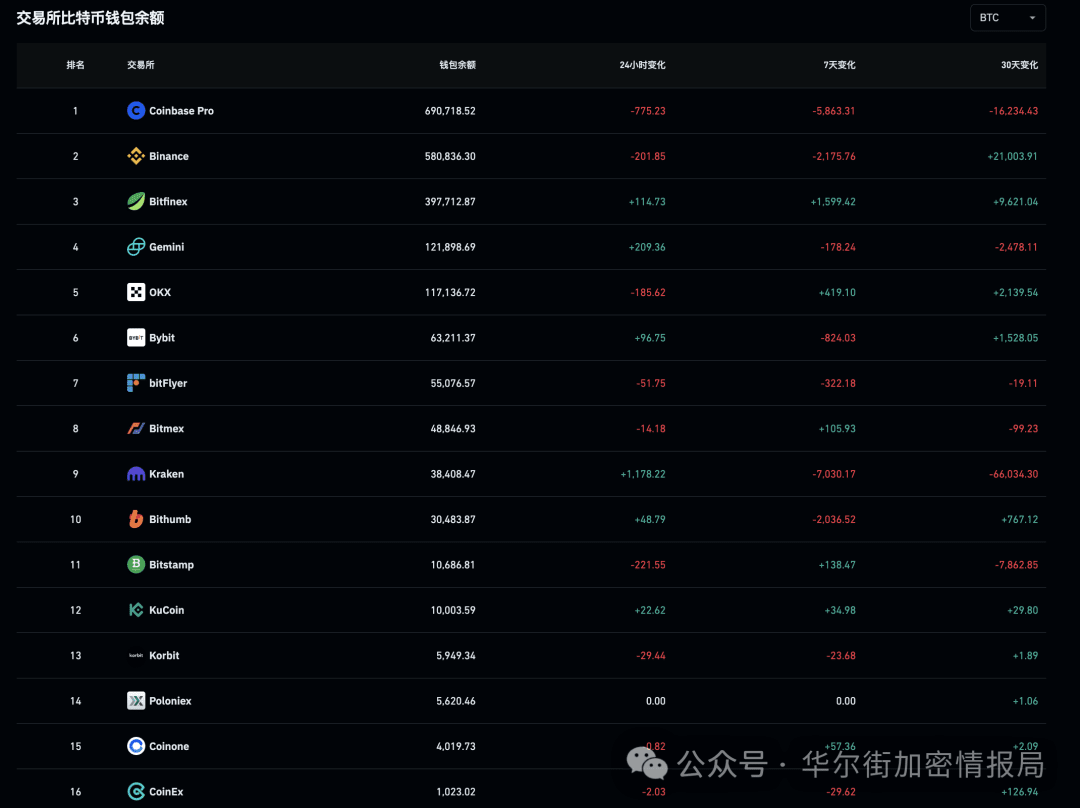This screenshot has width=1080, height=808.
Task: Click the KuCoin logo icon
Action: pyautogui.click(x=136, y=610)
